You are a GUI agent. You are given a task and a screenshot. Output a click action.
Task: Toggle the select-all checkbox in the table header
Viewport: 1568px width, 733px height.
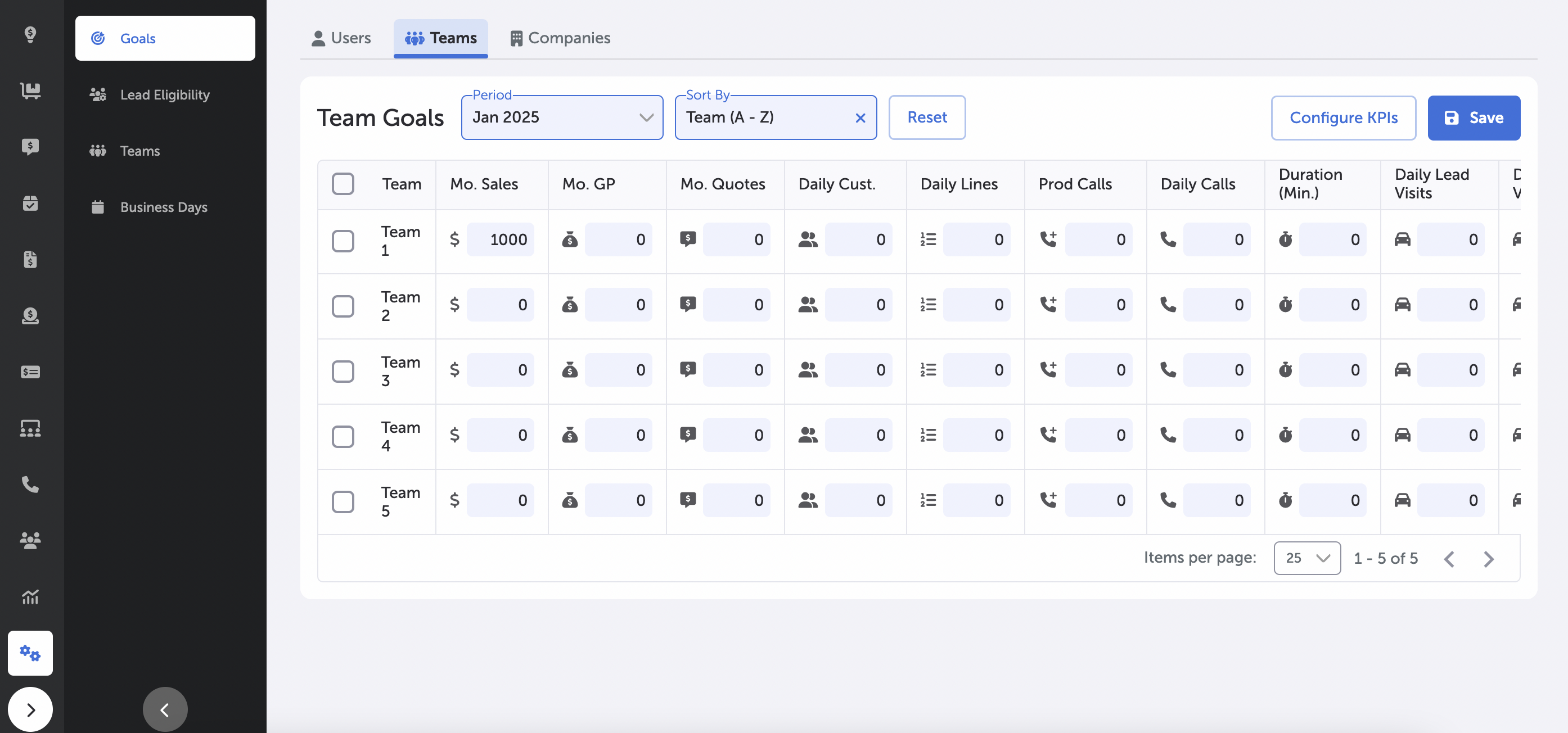tap(343, 184)
